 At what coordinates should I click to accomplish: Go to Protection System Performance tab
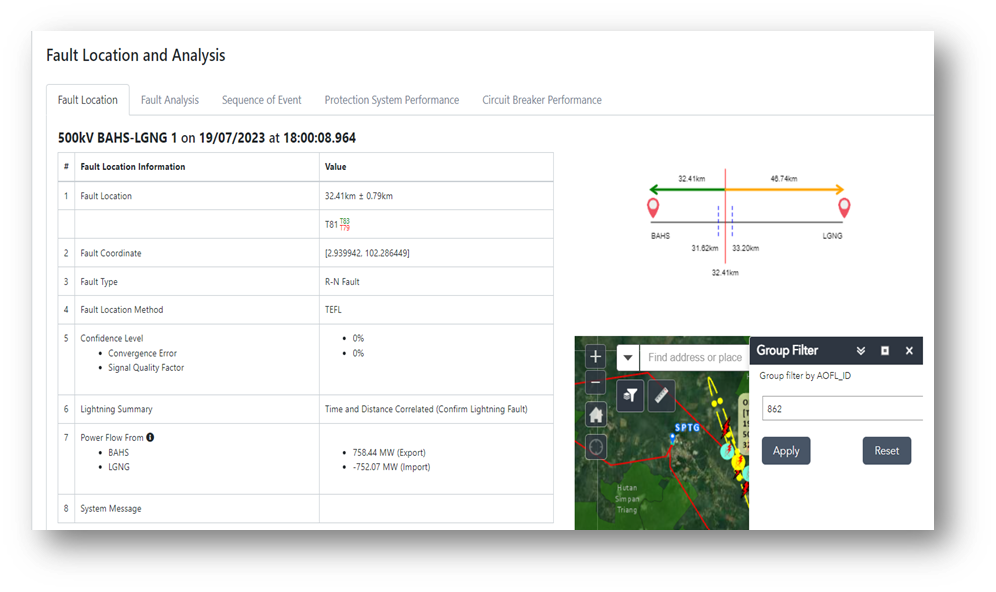tap(391, 100)
